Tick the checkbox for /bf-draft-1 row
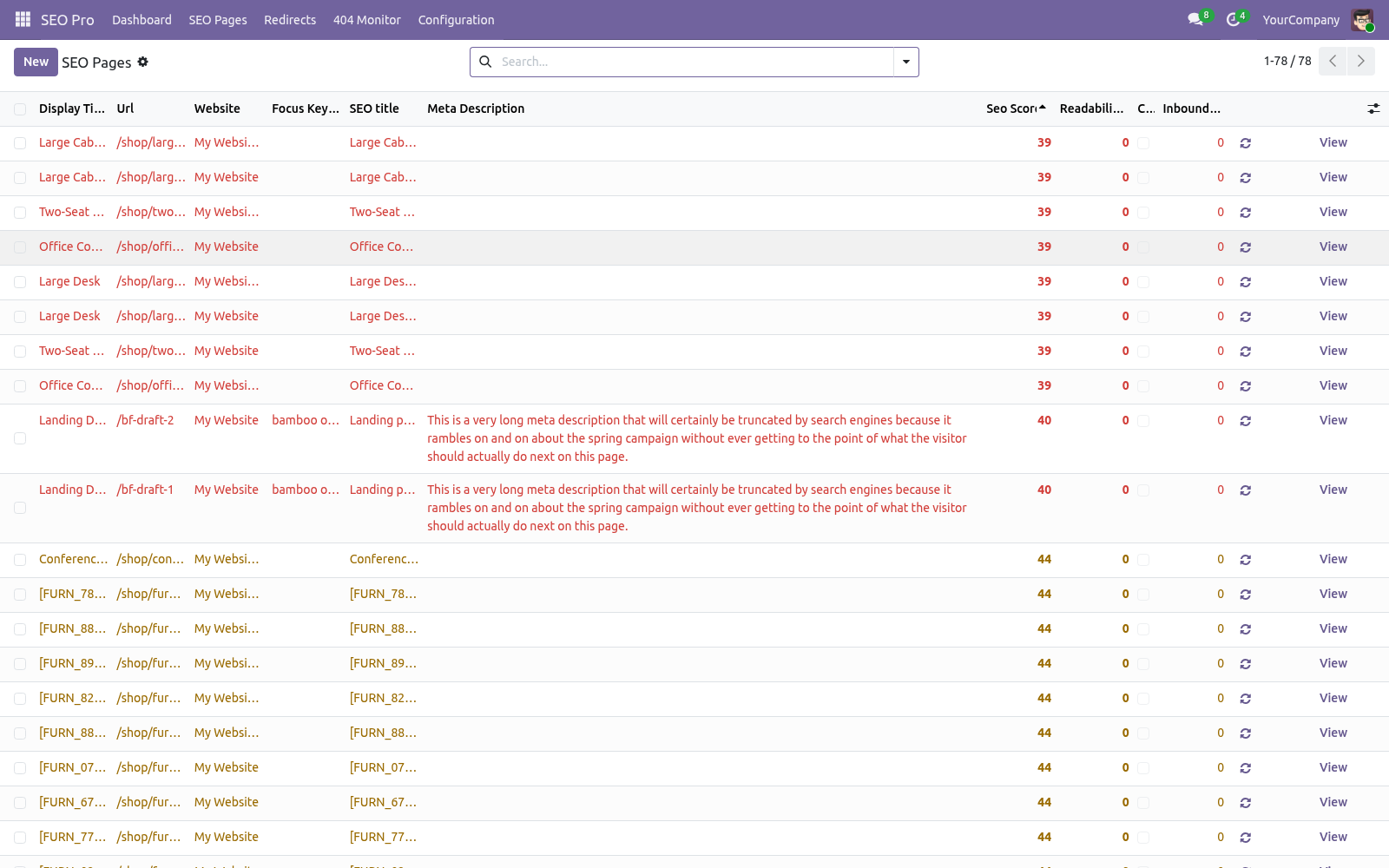1389x868 pixels. point(20,508)
